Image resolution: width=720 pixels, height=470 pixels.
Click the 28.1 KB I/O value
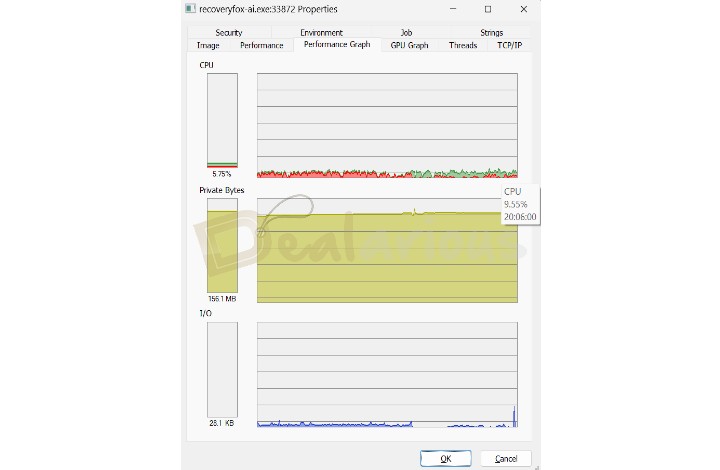click(x=222, y=423)
